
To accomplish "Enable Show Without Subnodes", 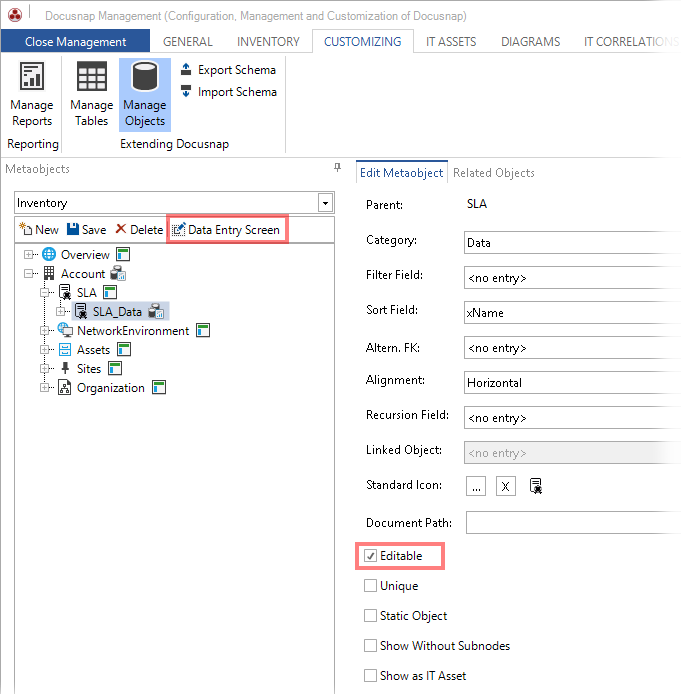I will tap(370, 646).
